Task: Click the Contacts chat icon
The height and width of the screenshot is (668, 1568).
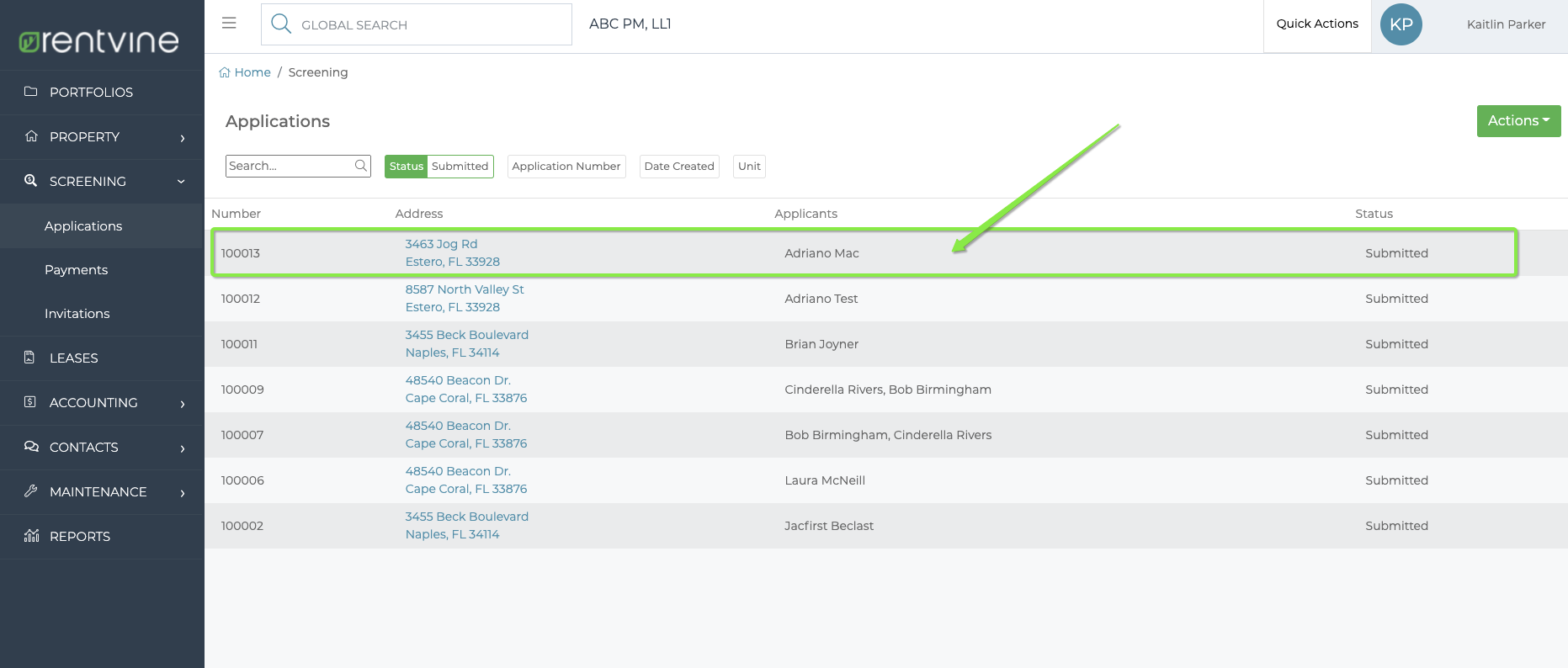Action: pyautogui.click(x=31, y=447)
